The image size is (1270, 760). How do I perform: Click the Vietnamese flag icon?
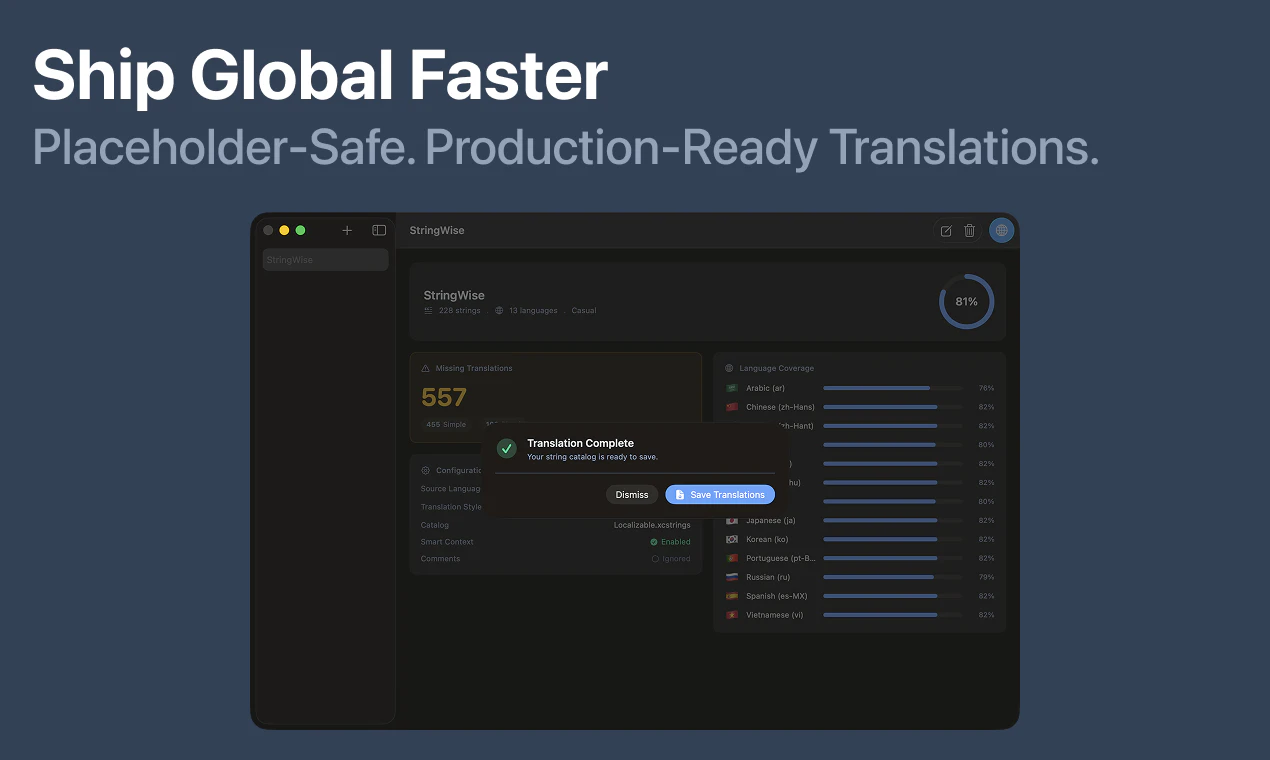(732, 615)
